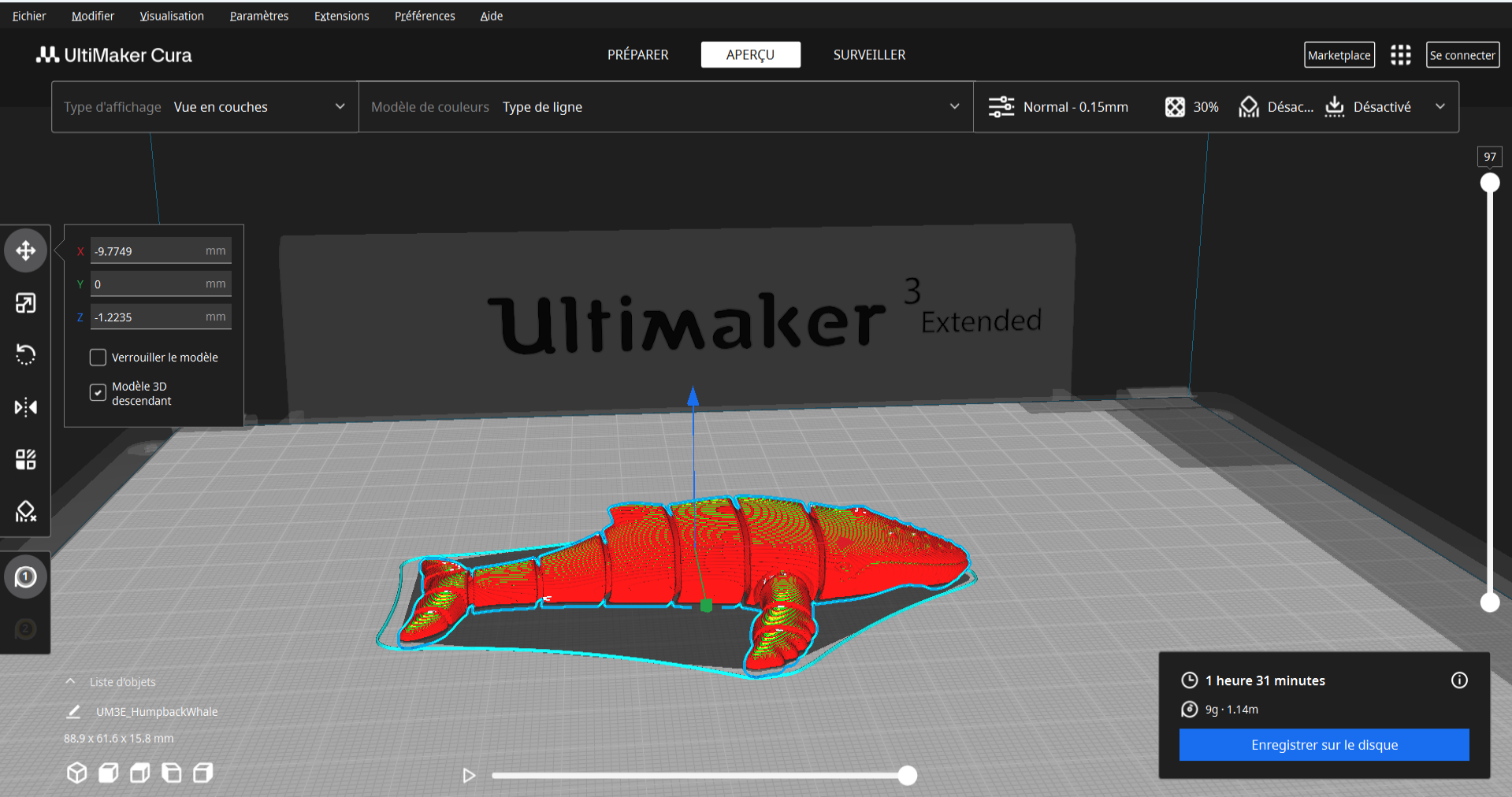Open Modèle de couleurs dropdown
Image resolution: width=1512 pixels, height=797 pixels.
(665, 107)
